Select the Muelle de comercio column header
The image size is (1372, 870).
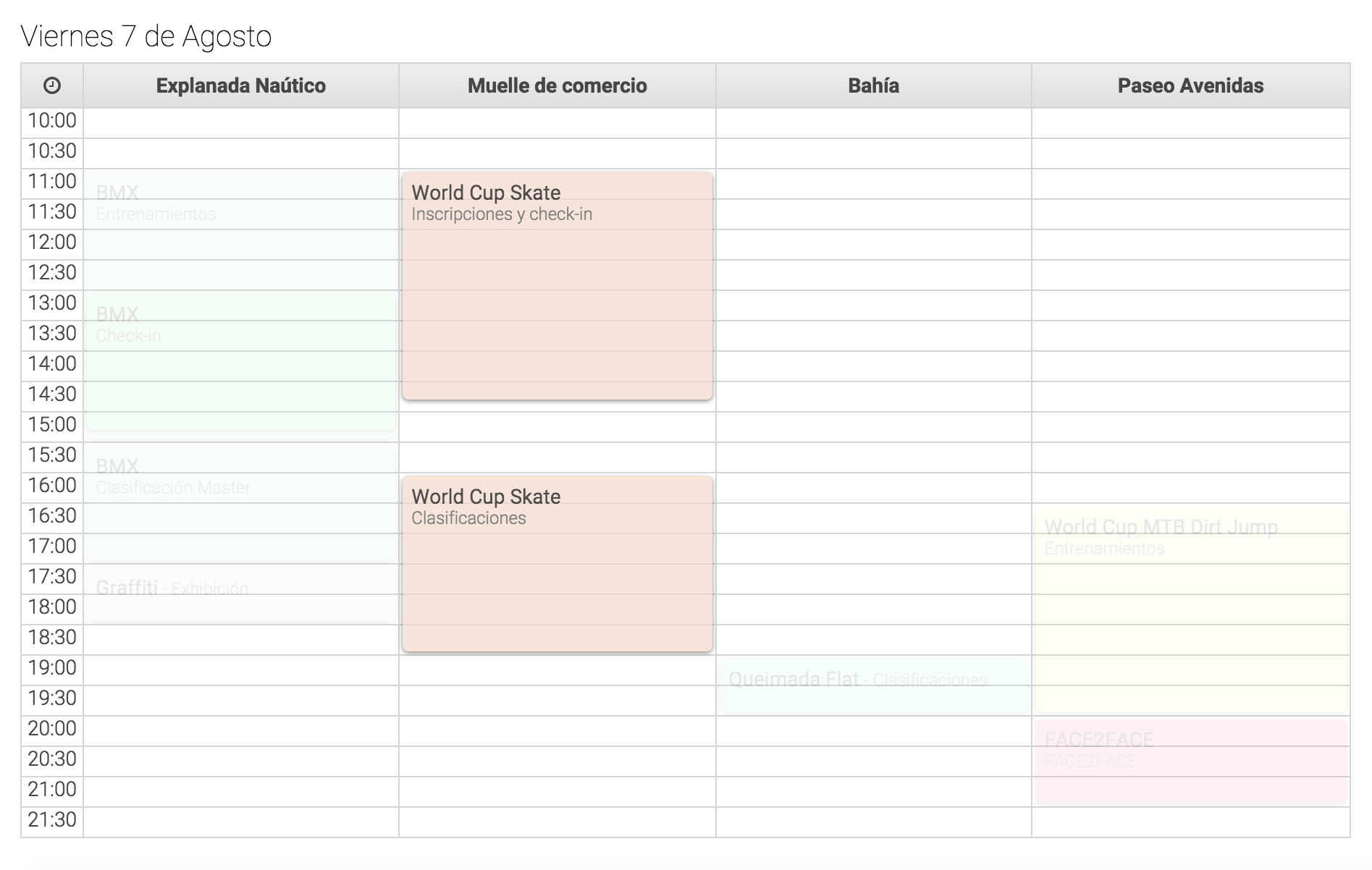click(557, 85)
